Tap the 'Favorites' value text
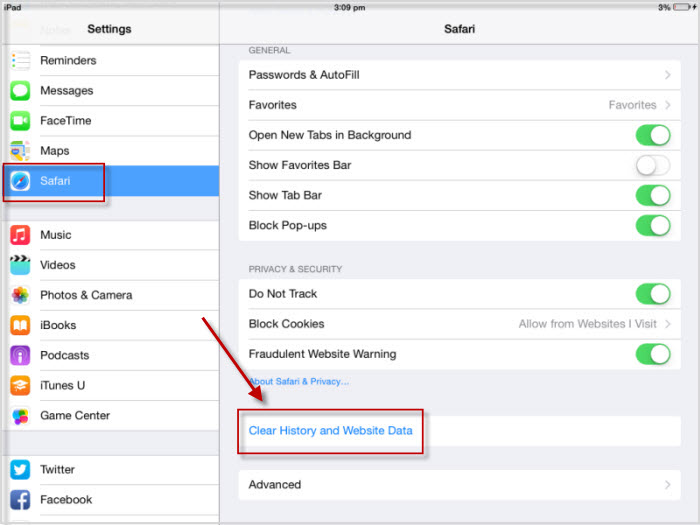The image size is (700, 525). 632,105
